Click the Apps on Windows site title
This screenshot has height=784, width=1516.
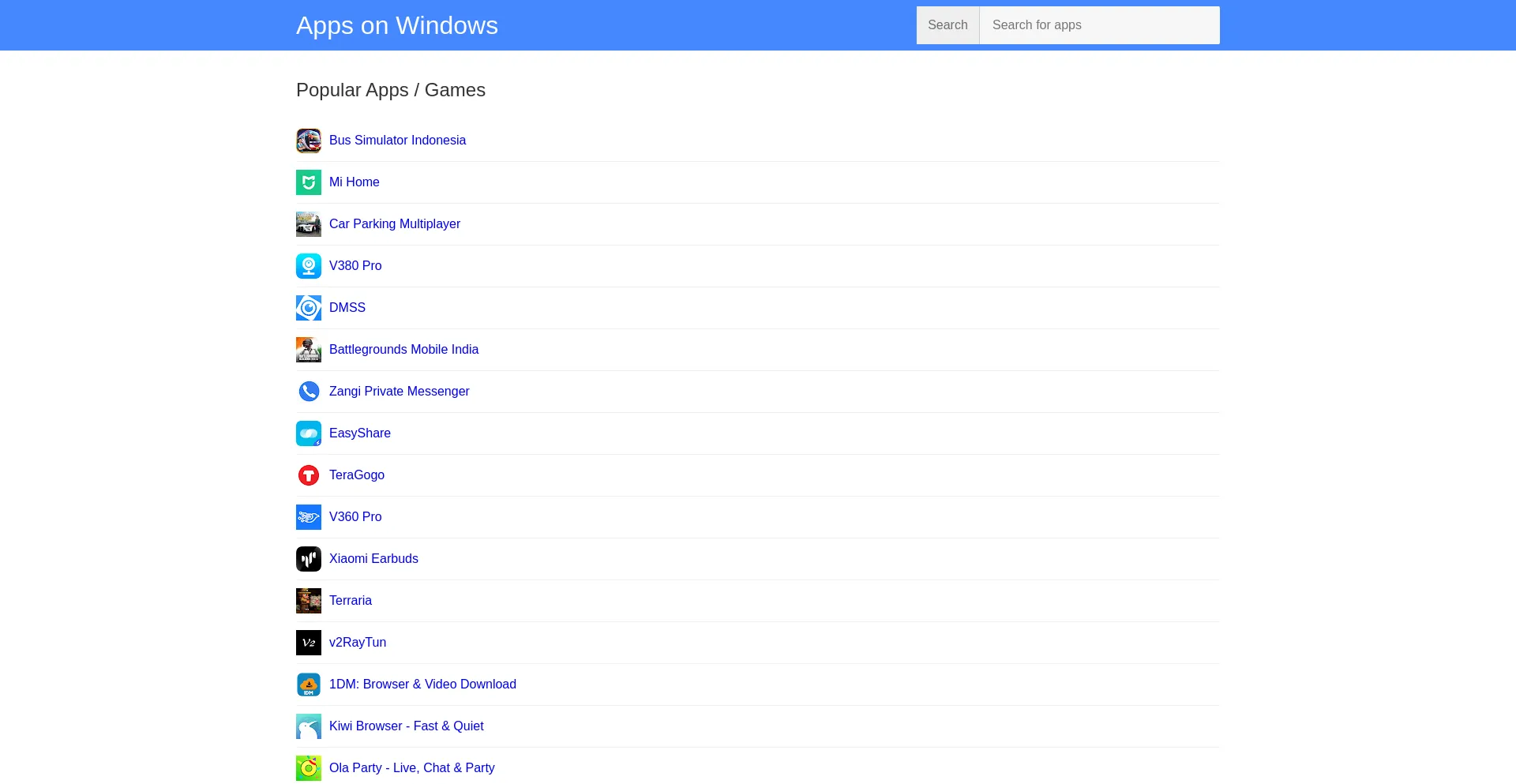(397, 25)
